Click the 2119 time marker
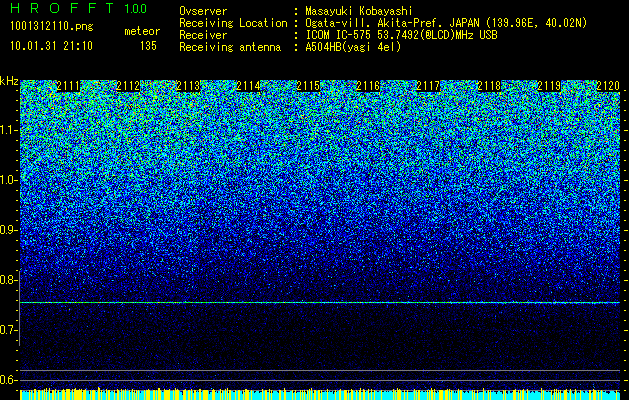Image resolution: width=629 pixels, height=400 pixels. pyautogui.click(x=549, y=86)
